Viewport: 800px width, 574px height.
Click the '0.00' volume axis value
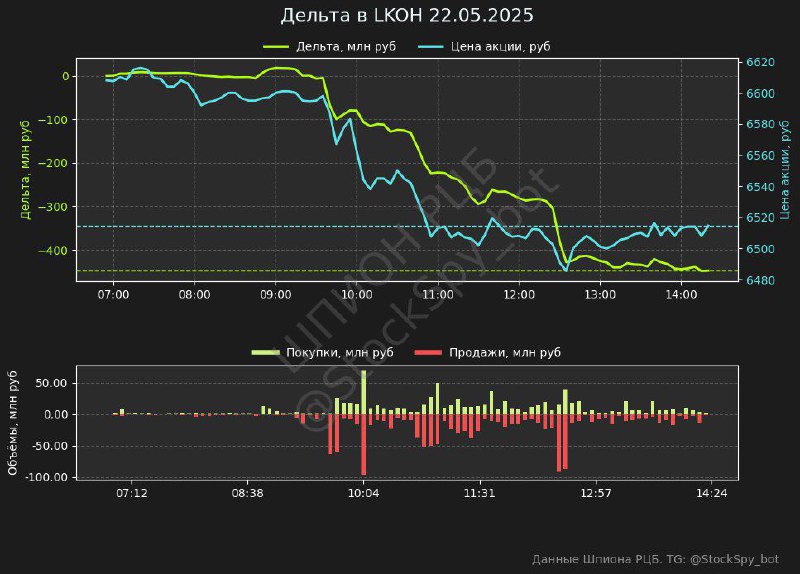pyautogui.click(x=56, y=414)
